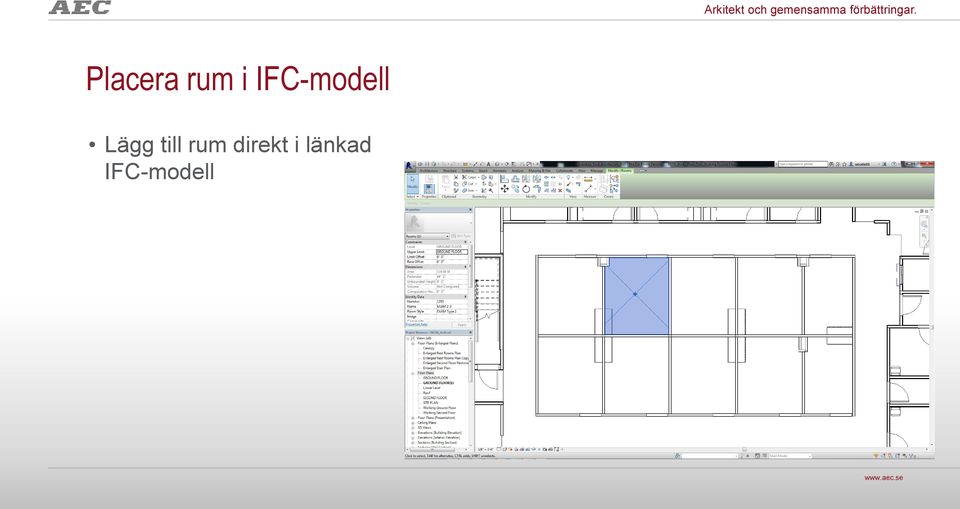Click the Apply button in Properties
Screen dimensions: 960x509
click(x=462, y=325)
